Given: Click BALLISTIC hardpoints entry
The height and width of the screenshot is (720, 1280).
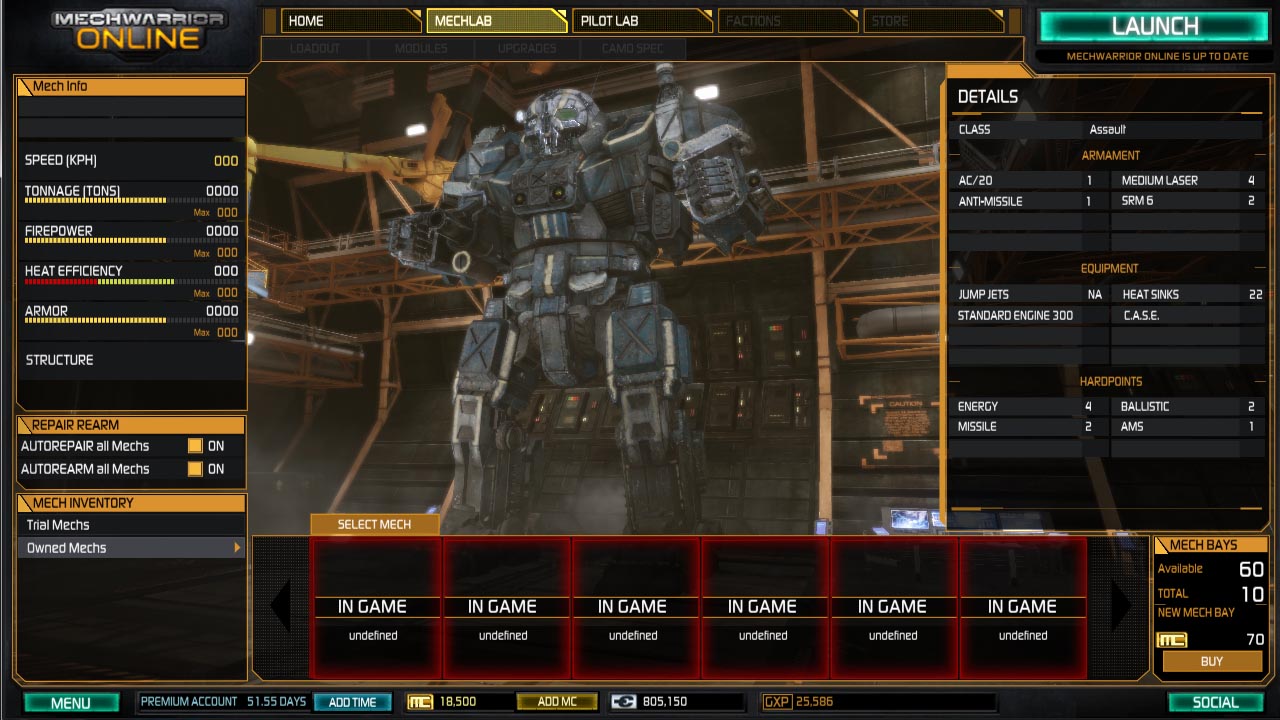Looking at the screenshot, I should tap(1189, 407).
